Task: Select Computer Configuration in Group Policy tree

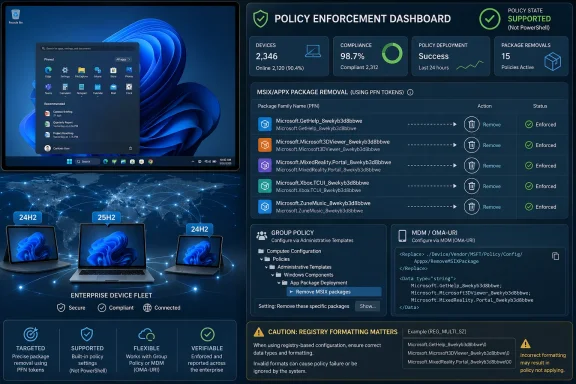Action: coord(290,251)
